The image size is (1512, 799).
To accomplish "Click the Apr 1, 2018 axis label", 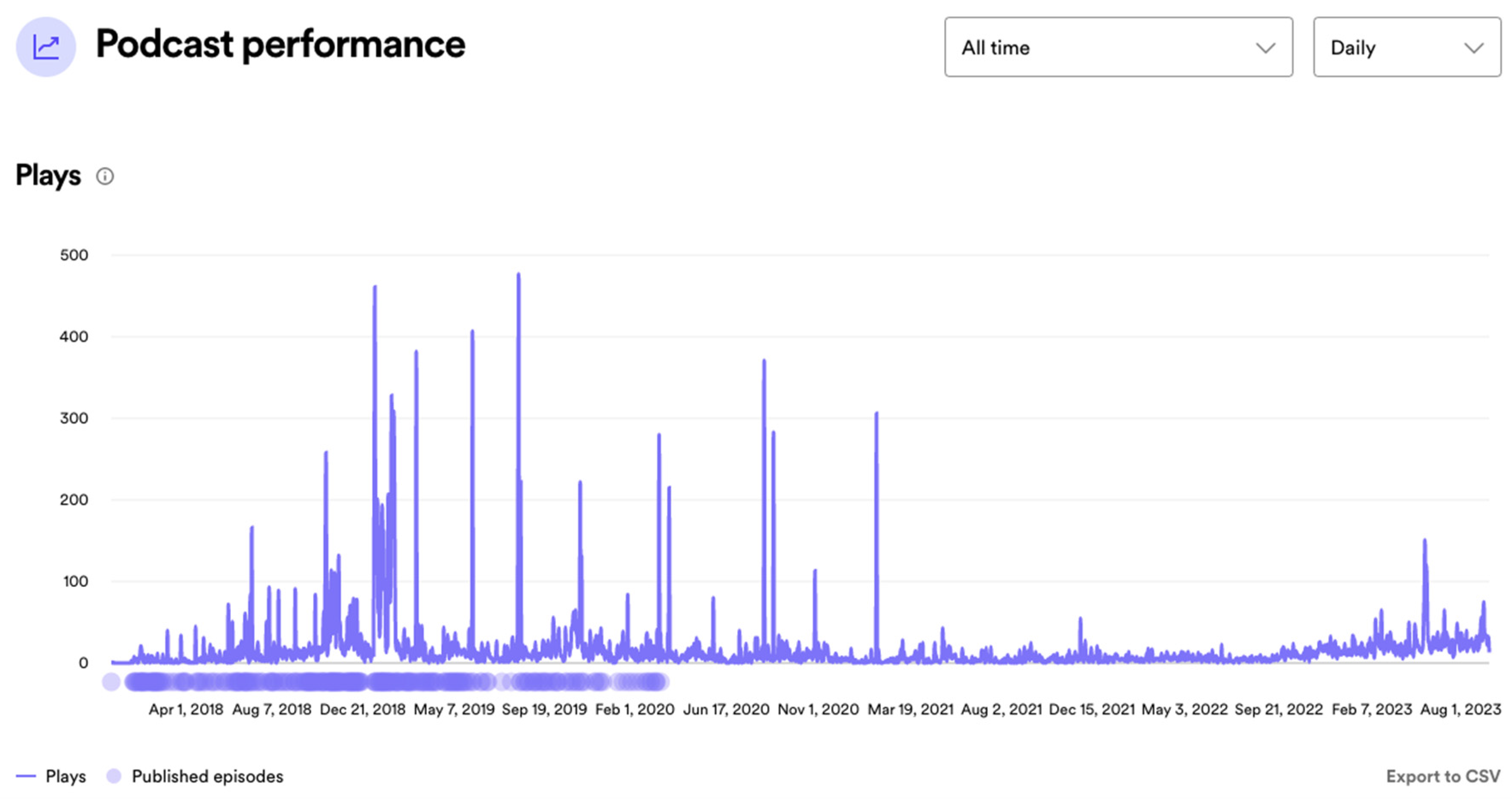I will (x=186, y=709).
